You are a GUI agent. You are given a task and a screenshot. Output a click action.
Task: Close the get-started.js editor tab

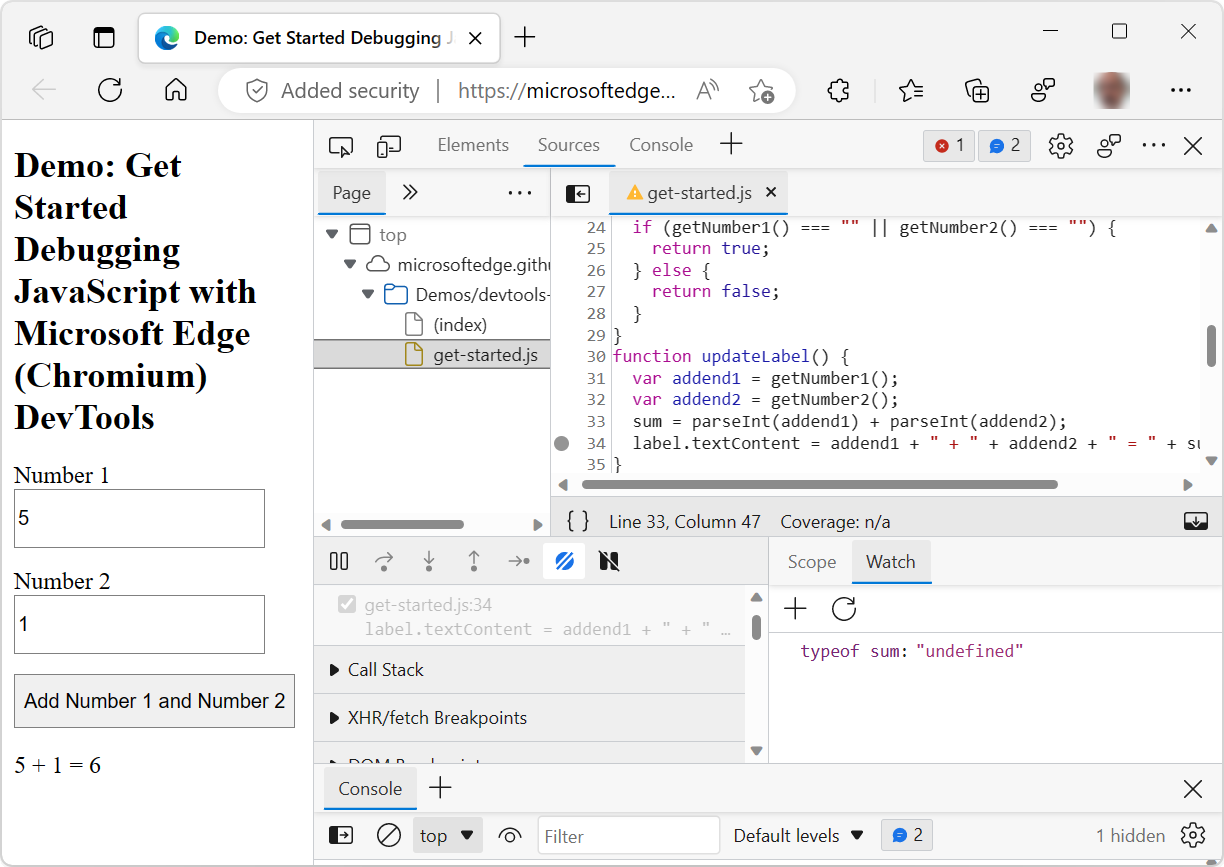click(771, 193)
